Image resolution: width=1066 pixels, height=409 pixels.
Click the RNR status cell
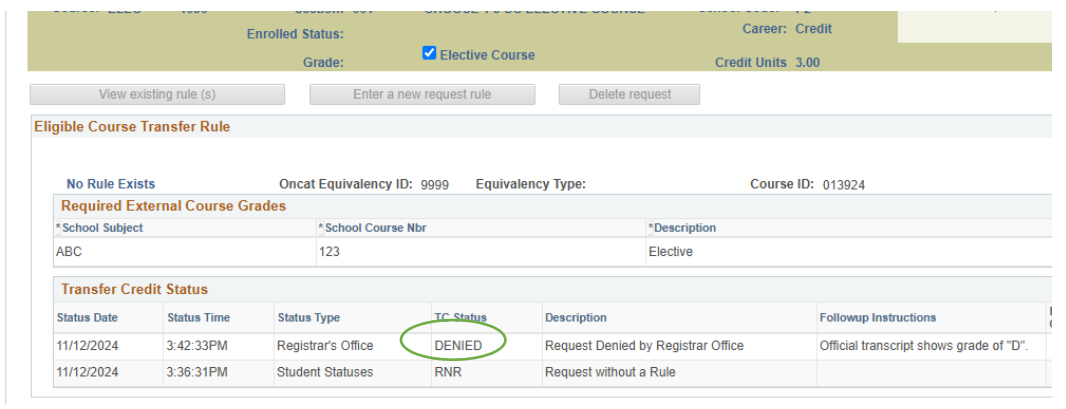tap(448, 373)
